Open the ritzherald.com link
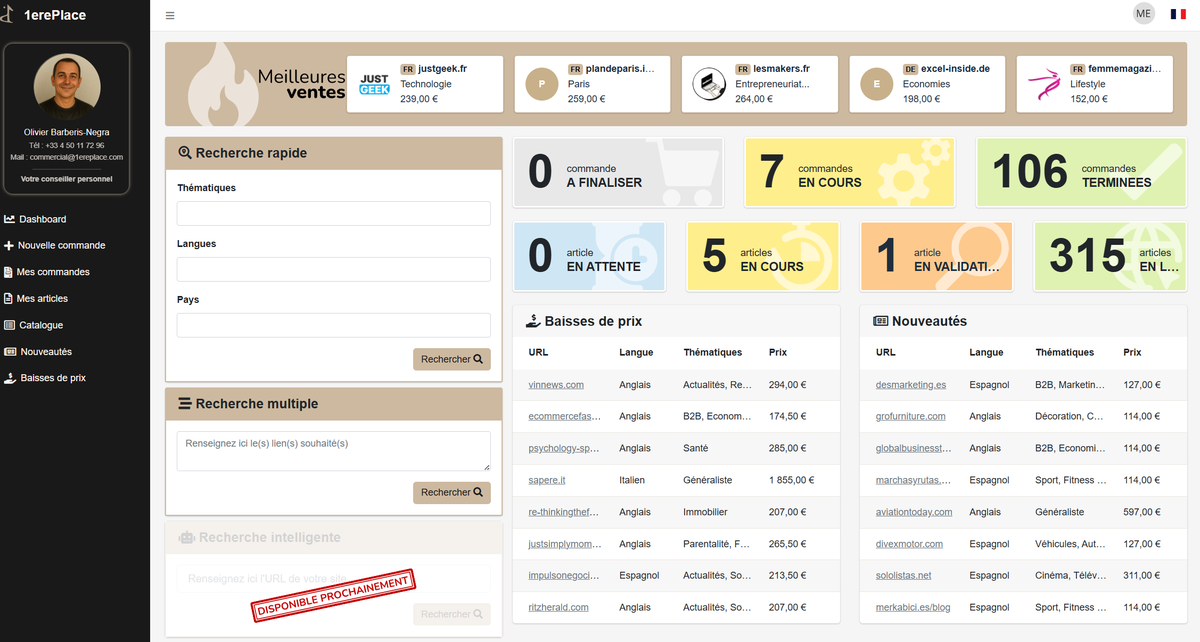Image resolution: width=1200 pixels, height=642 pixels. click(x=558, y=607)
